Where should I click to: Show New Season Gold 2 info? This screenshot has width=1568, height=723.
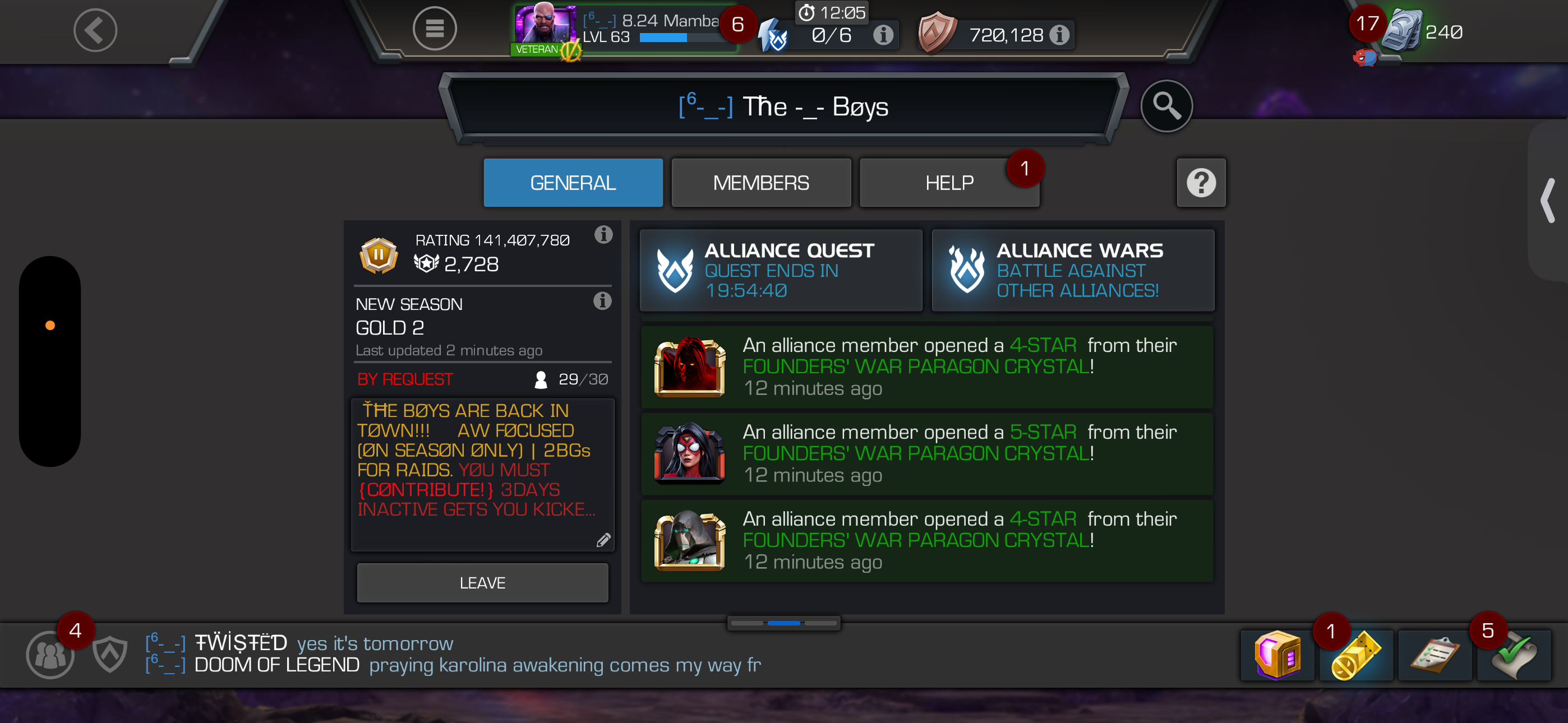(602, 300)
